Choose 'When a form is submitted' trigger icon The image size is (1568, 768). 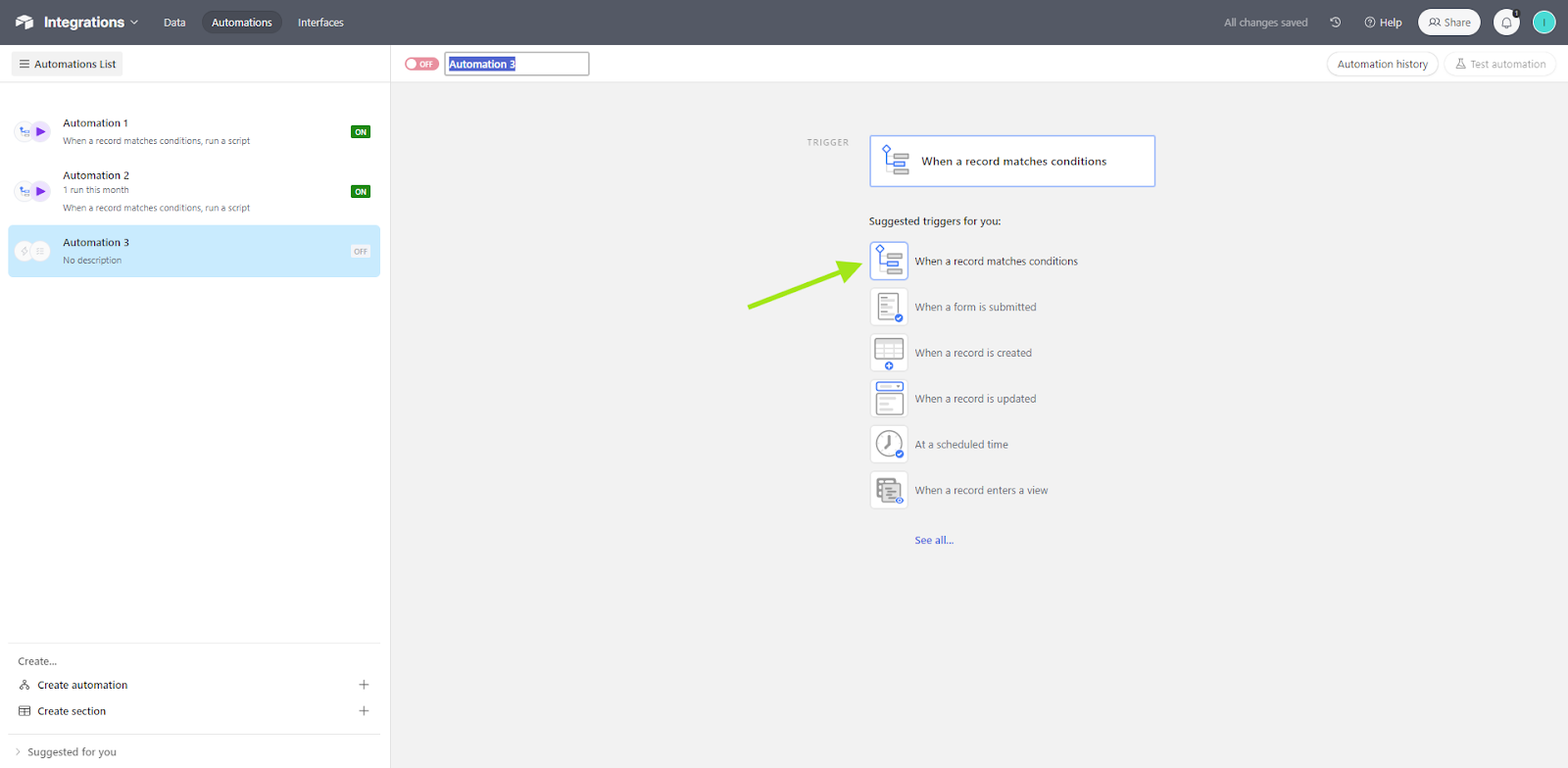pyautogui.click(x=889, y=307)
